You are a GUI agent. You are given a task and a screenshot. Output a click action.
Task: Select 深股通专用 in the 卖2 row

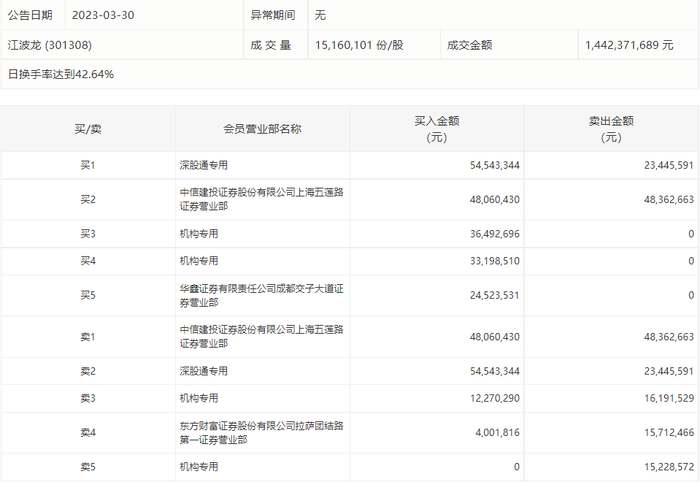(204, 371)
